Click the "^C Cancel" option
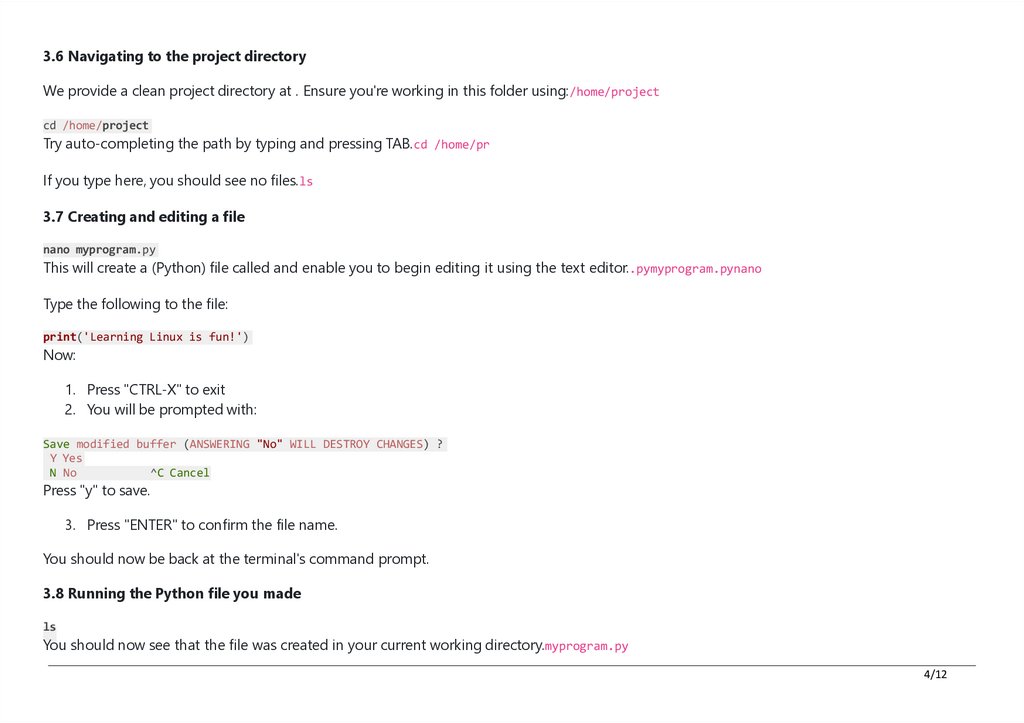 click(x=180, y=473)
